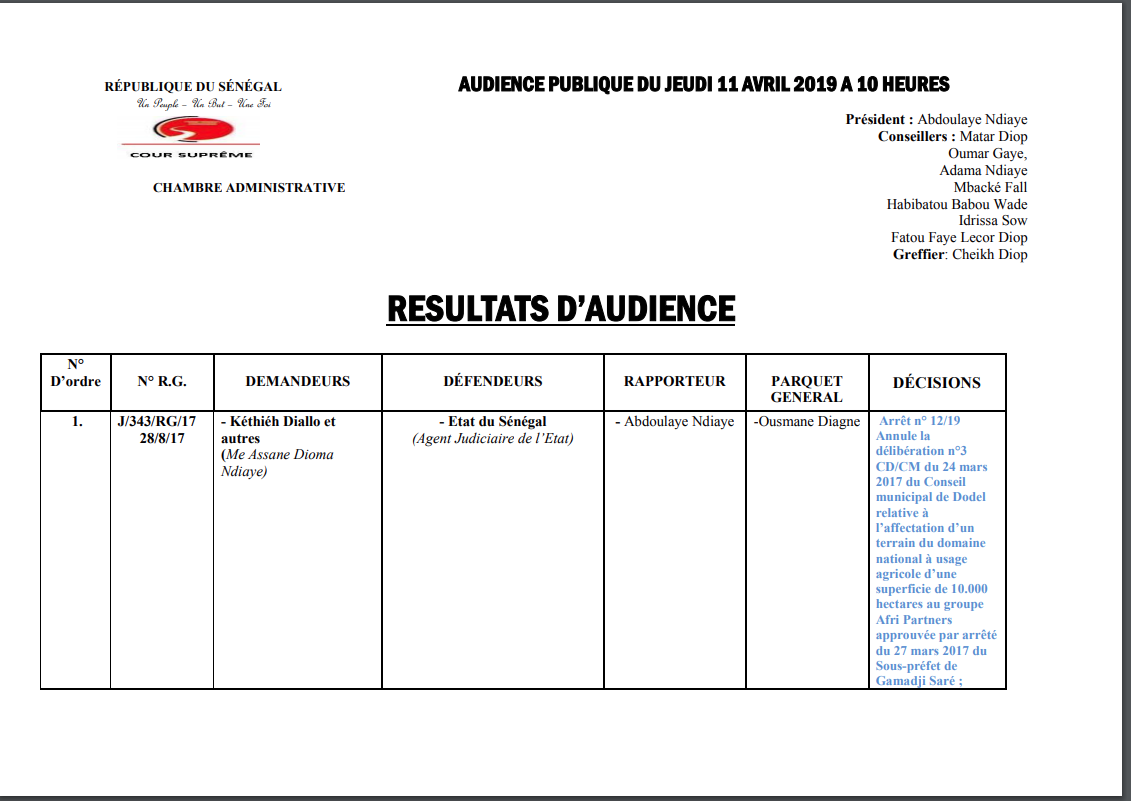Select the case number J/343/RG/17
Image resolution: width=1131 pixels, height=801 pixels.
(x=162, y=421)
